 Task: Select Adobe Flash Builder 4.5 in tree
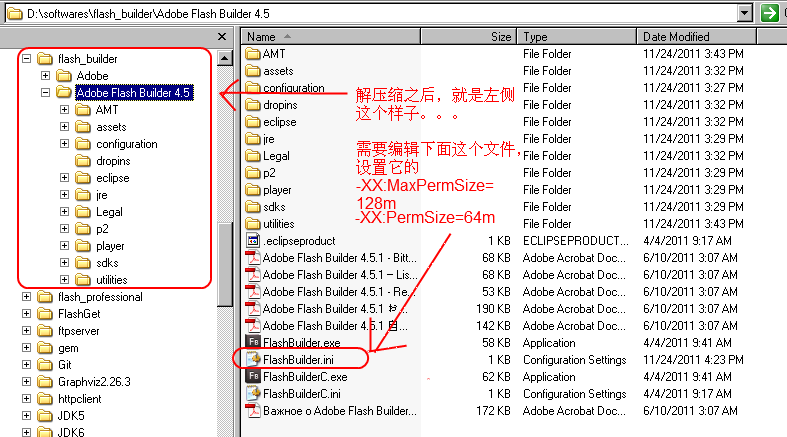[x=134, y=93]
